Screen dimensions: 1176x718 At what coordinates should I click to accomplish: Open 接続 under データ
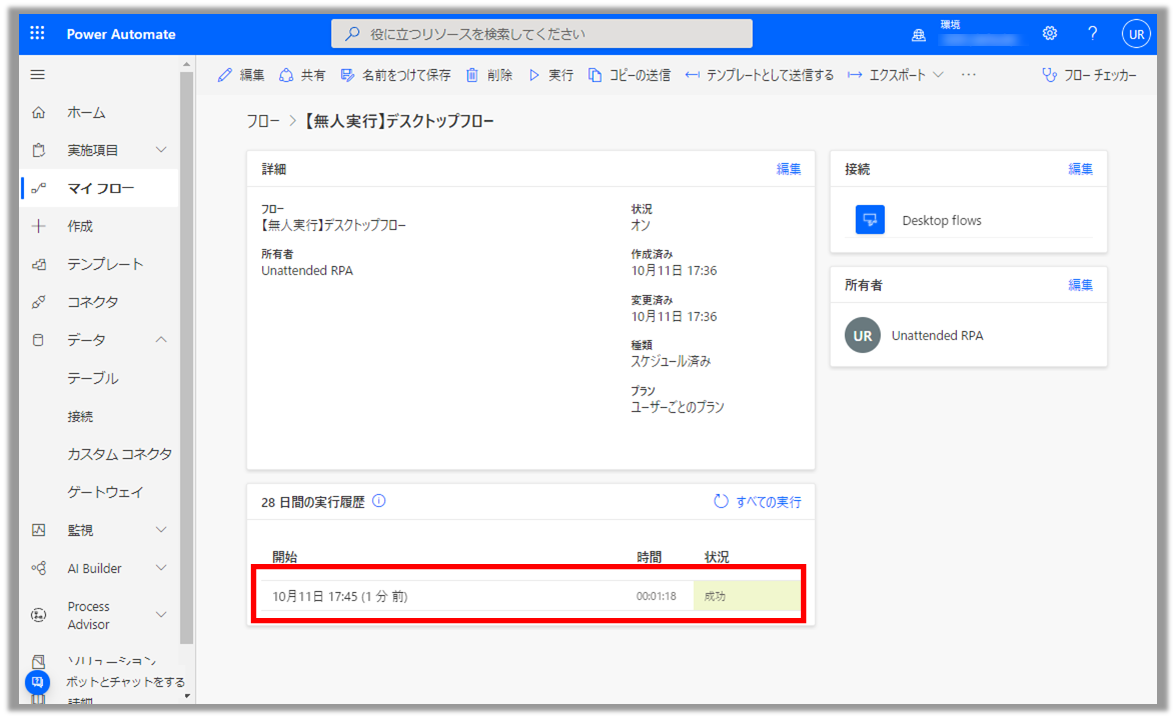[80, 416]
